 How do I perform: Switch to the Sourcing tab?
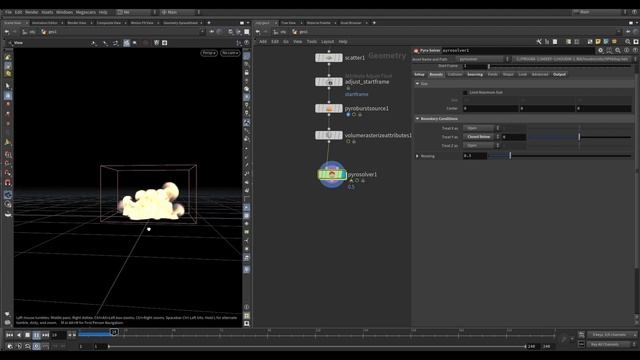(475, 74)
